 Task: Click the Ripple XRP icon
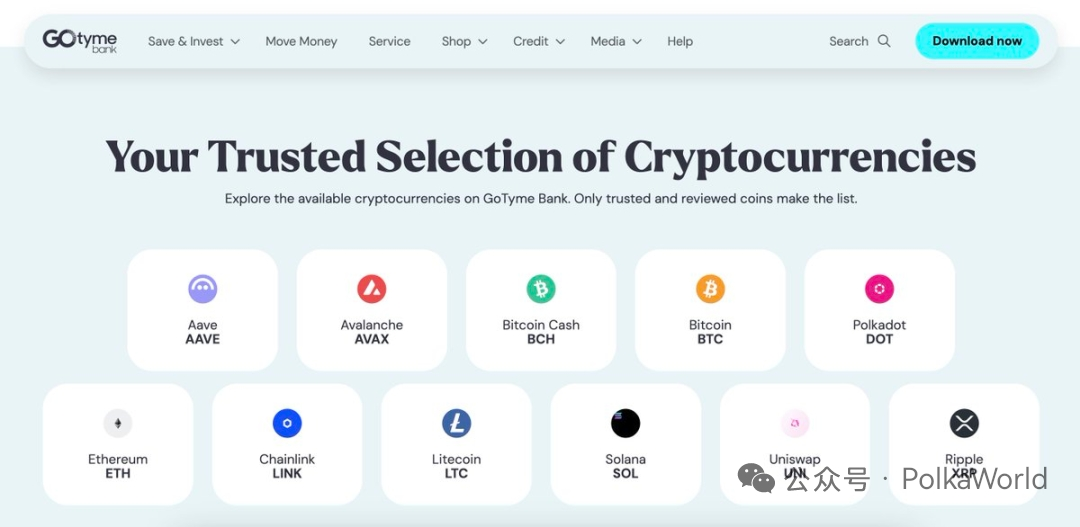[x=964, y=423]
